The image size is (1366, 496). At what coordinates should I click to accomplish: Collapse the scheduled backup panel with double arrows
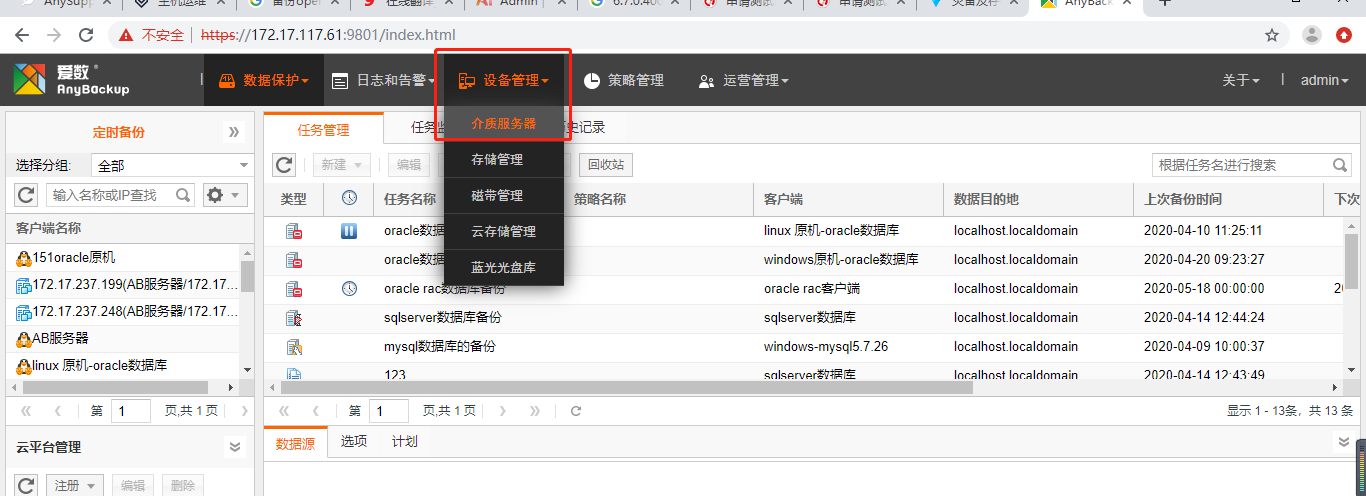234,132
